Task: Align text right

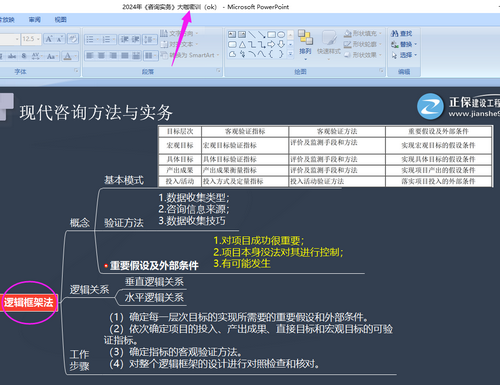Action: [113, 55]
